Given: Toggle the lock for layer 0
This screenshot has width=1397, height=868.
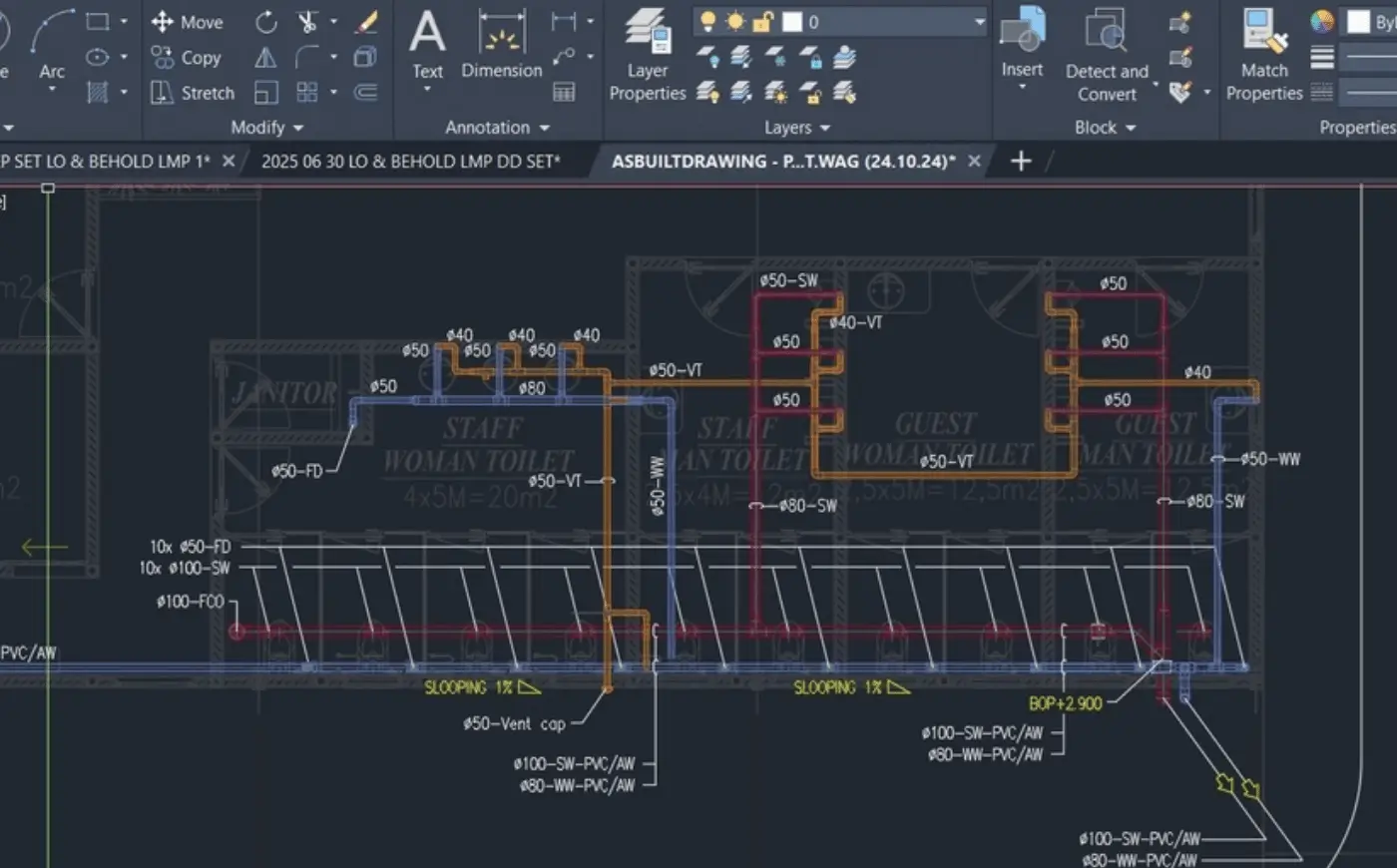Looking at the screenshot, I should click(x=763, y=22).
